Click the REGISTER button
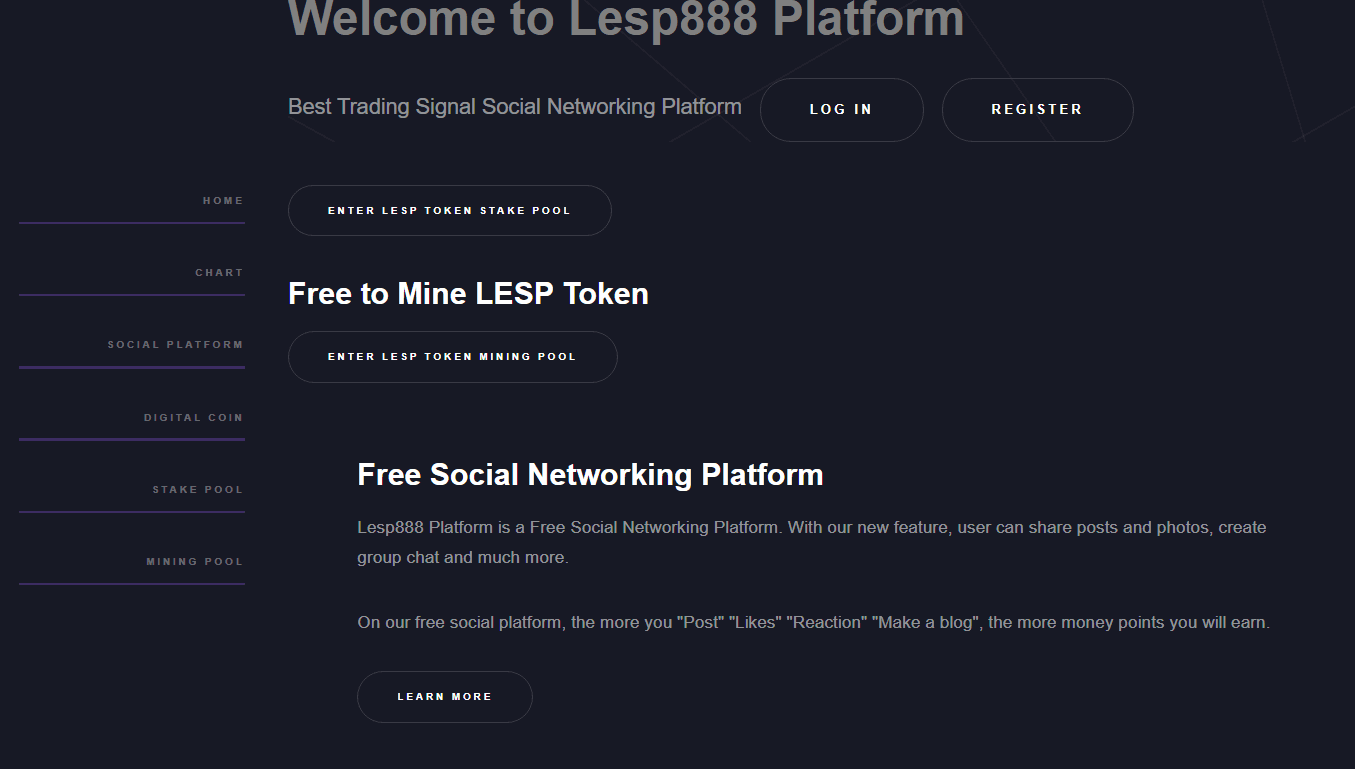1355x769 pixels. pos(1037,110)
